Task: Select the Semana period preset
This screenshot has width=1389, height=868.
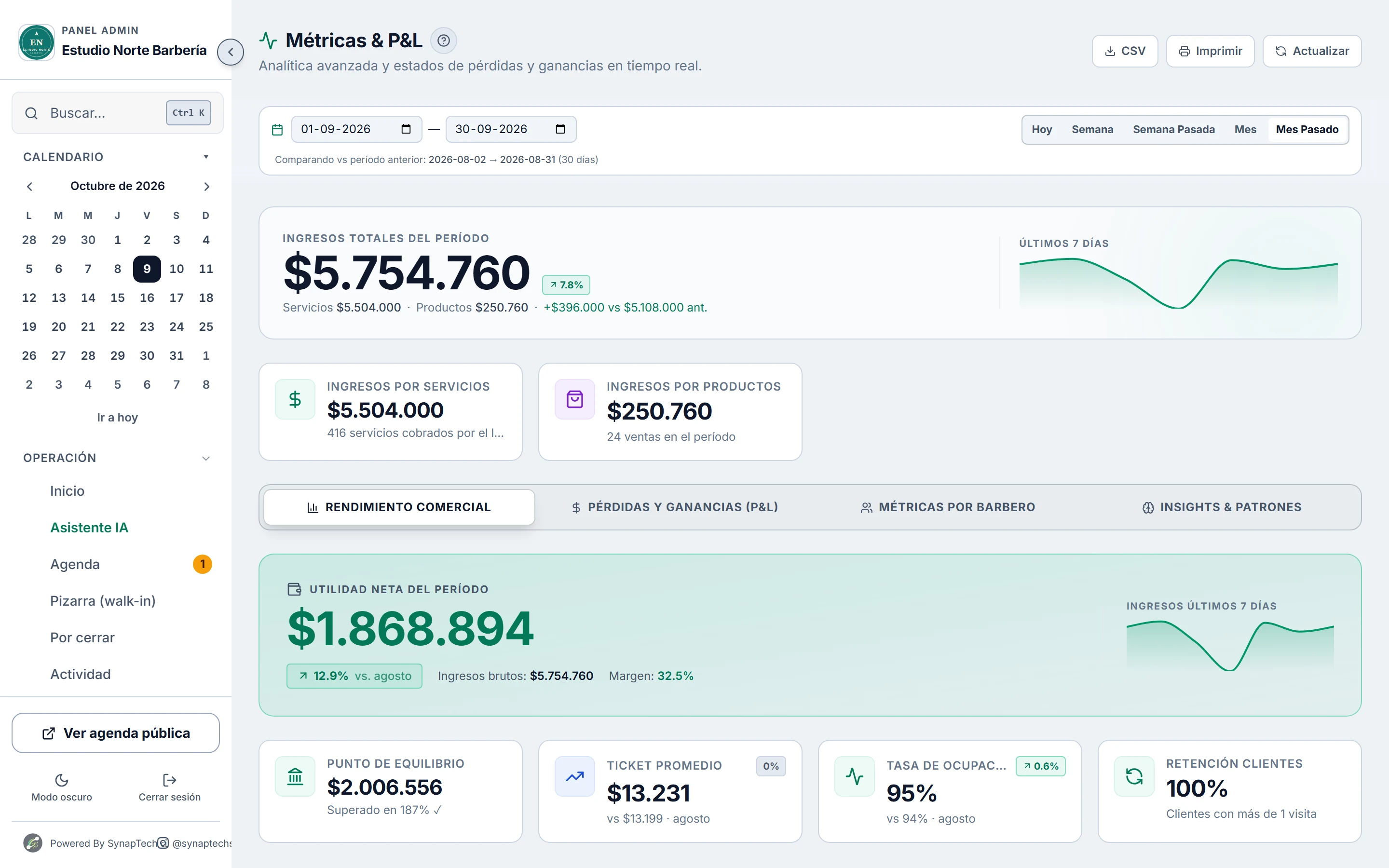Action: click(x=1092, y=129)
